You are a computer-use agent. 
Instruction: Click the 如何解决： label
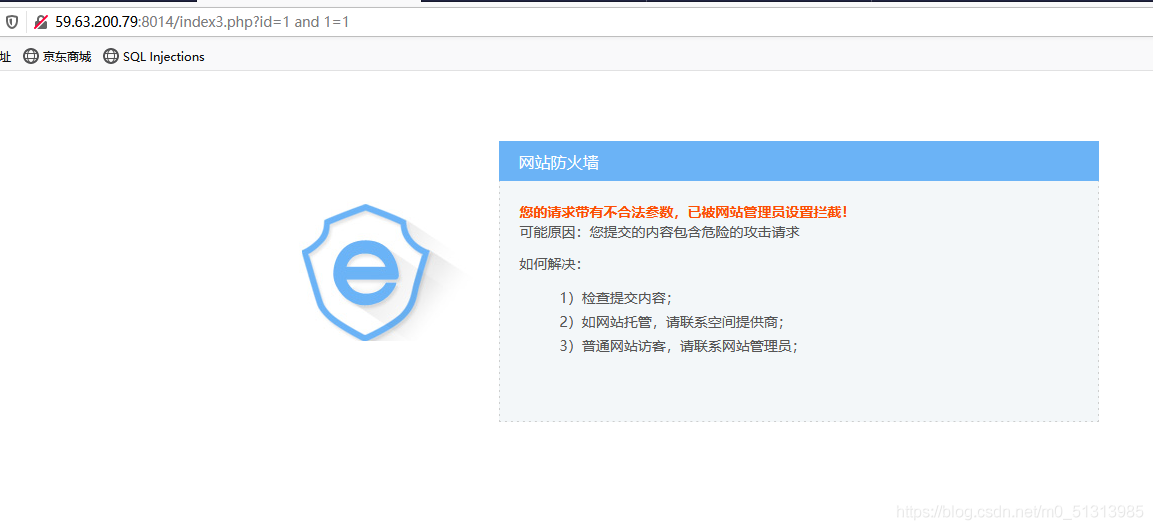pyautogui.click(x=550, y=265)
